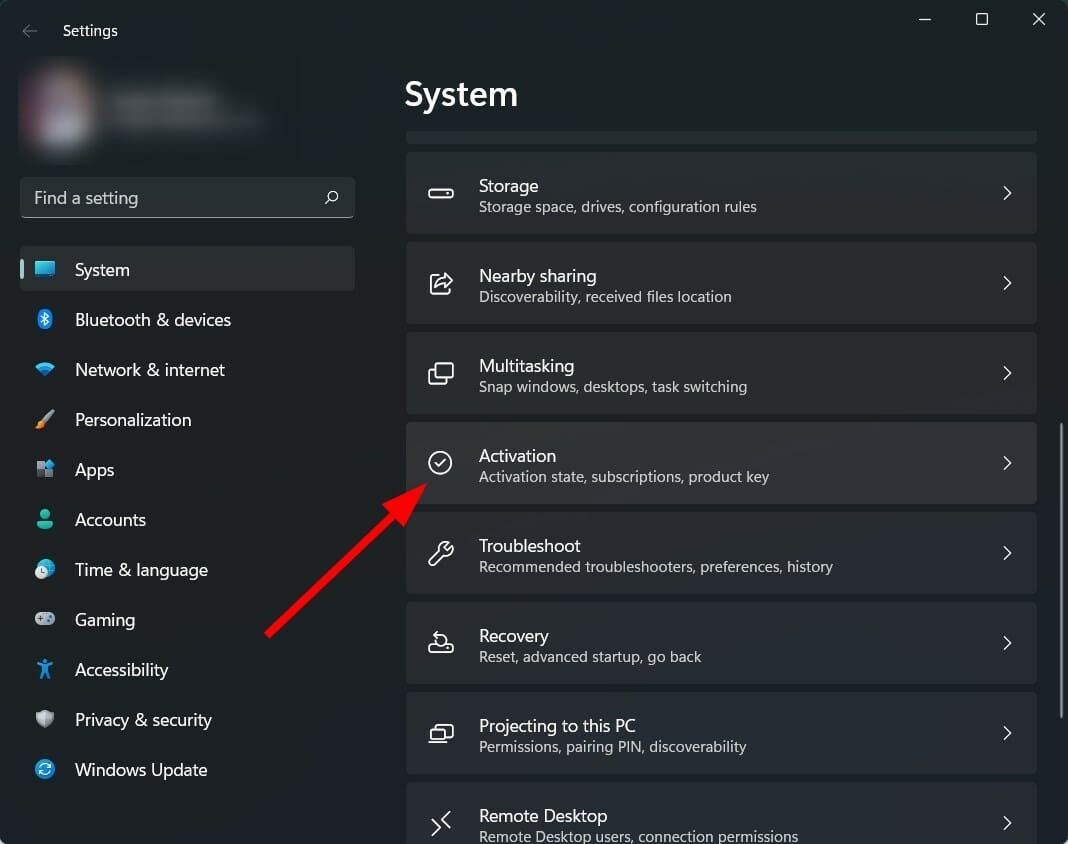Click the Activation checkmark icon

click(x=440, y=463)
